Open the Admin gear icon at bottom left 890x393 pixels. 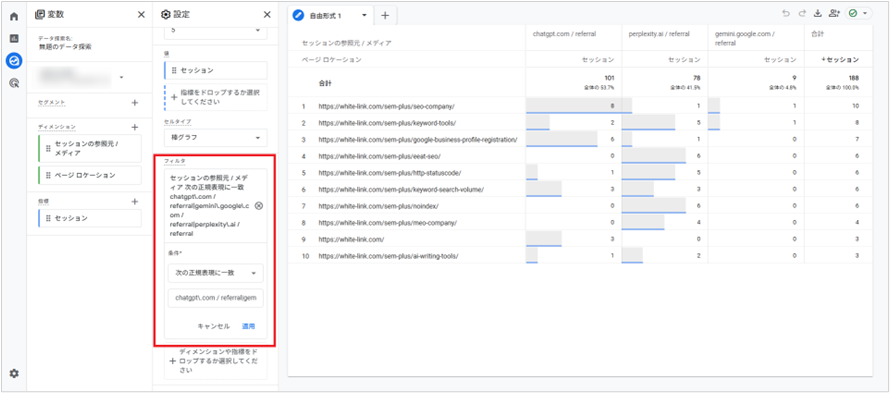[14, 373]
